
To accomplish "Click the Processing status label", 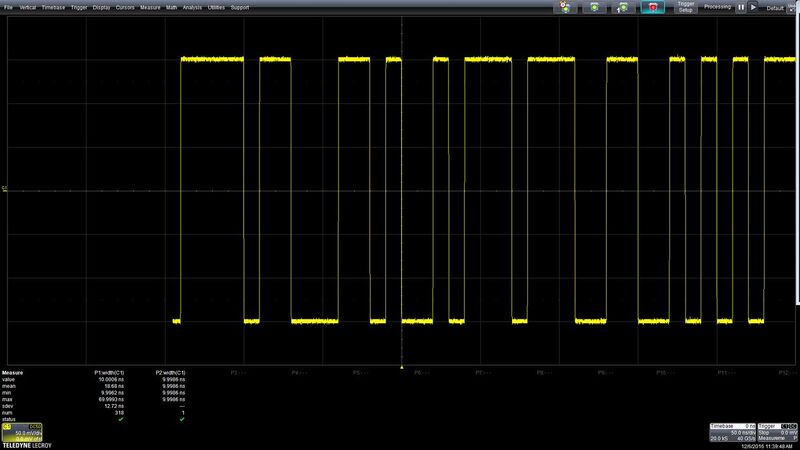I will click(717, 7).
